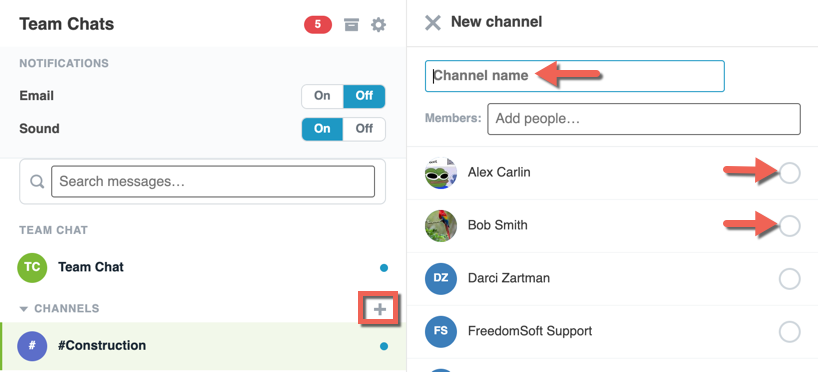Open the #Construction channel
Image resolution: width=818 pixels, height=372 pixels.
[x=203, y=346]
